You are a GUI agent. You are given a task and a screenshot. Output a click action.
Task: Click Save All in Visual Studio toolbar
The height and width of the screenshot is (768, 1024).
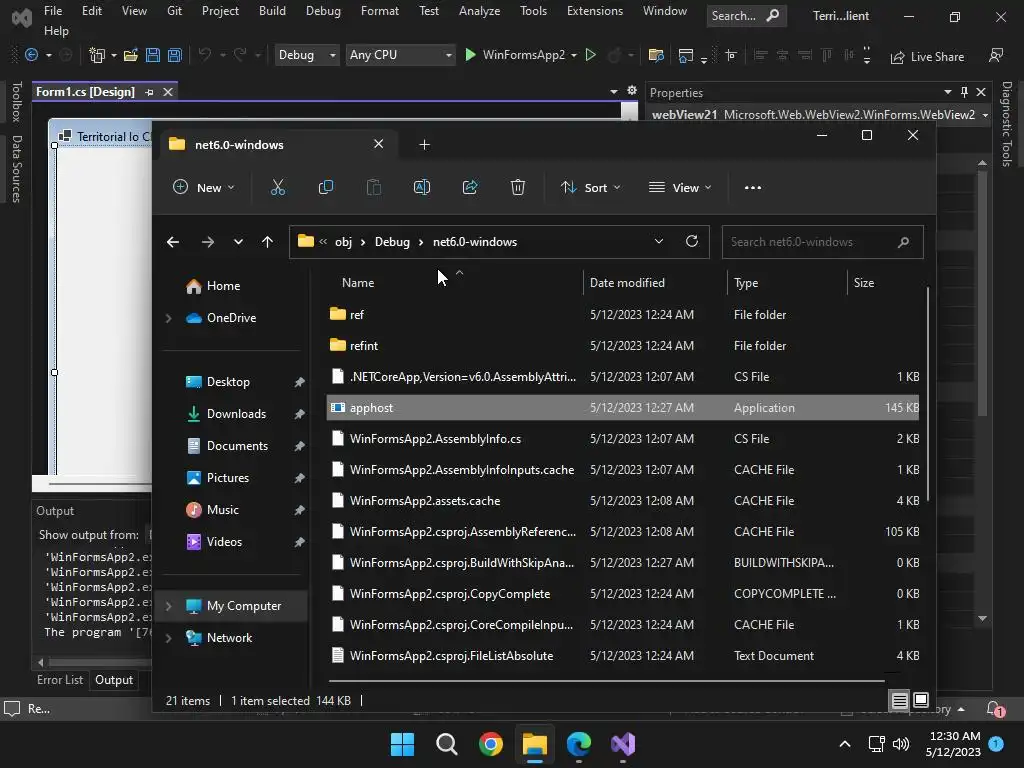pyautogui.click(x=175, y=56)
